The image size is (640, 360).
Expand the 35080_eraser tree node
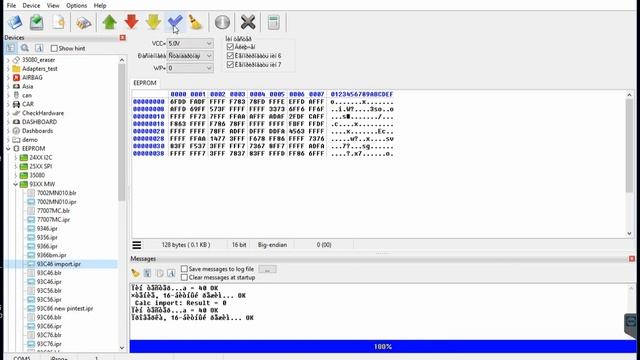(8, 60)
